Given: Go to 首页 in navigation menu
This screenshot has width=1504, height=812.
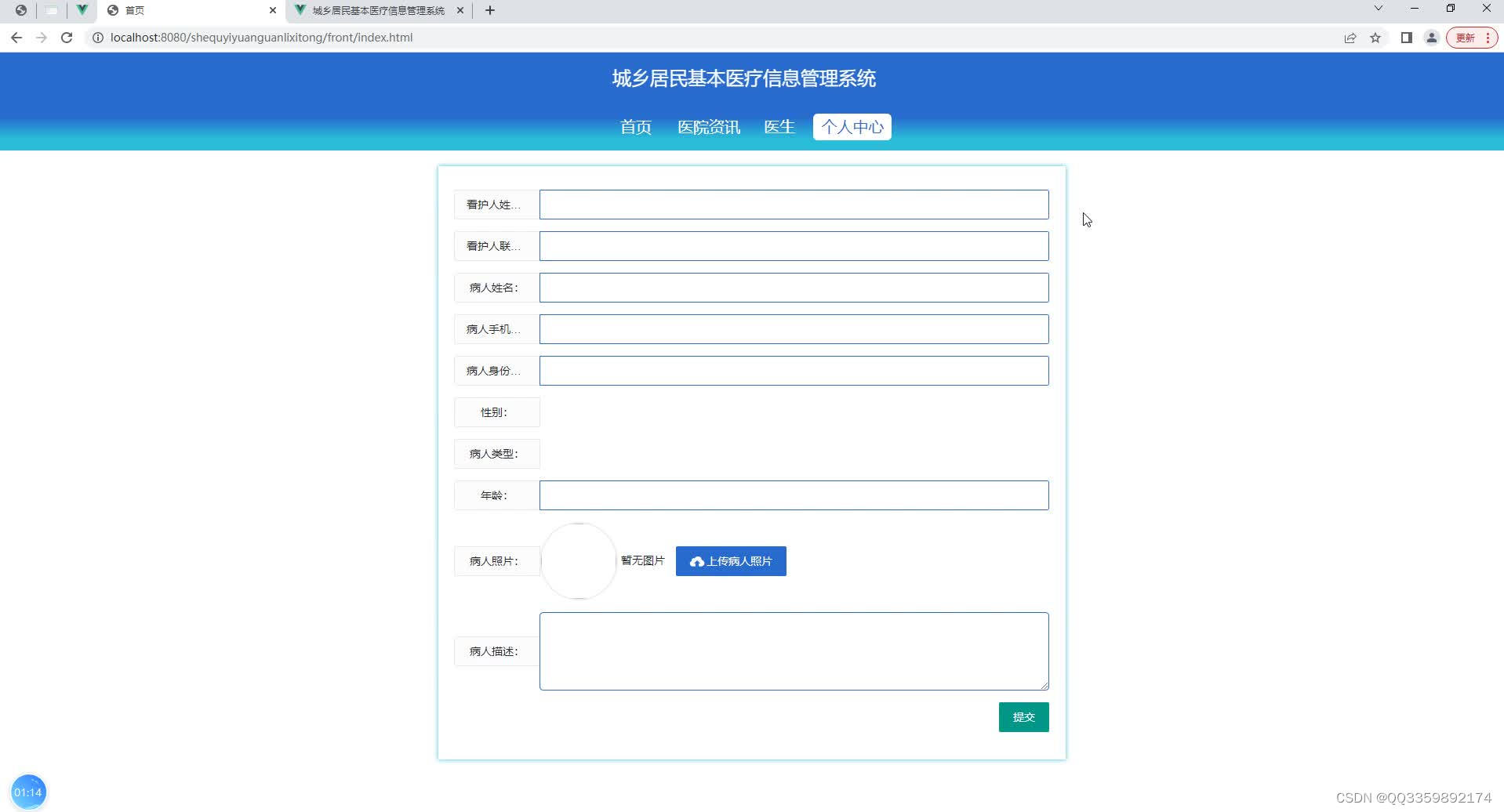Looking at the screenshot, I should pos(636,127).
